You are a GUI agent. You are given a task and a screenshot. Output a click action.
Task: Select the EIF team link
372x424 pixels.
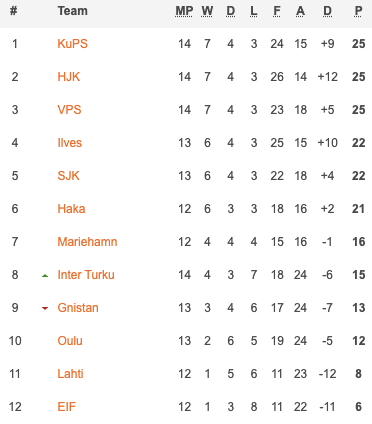[x=67, y=407]
